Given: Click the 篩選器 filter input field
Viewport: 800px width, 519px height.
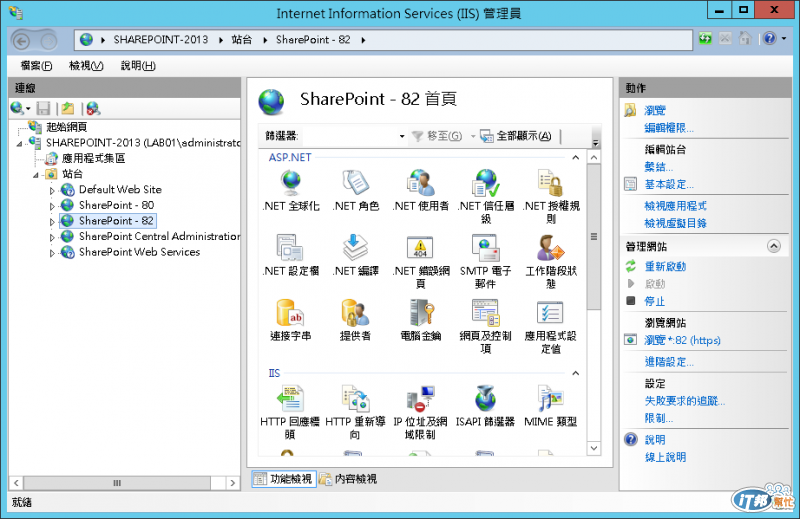Looking at the screenshot, I should pos(348,136).
